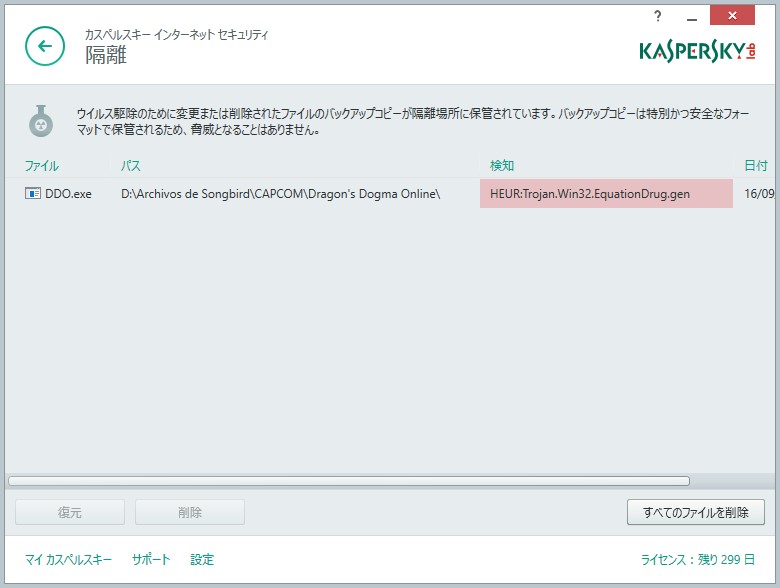The width and height of the screenshot is (780, 588).
Task: Sort by 検知 column header
Action: point(502,166)
